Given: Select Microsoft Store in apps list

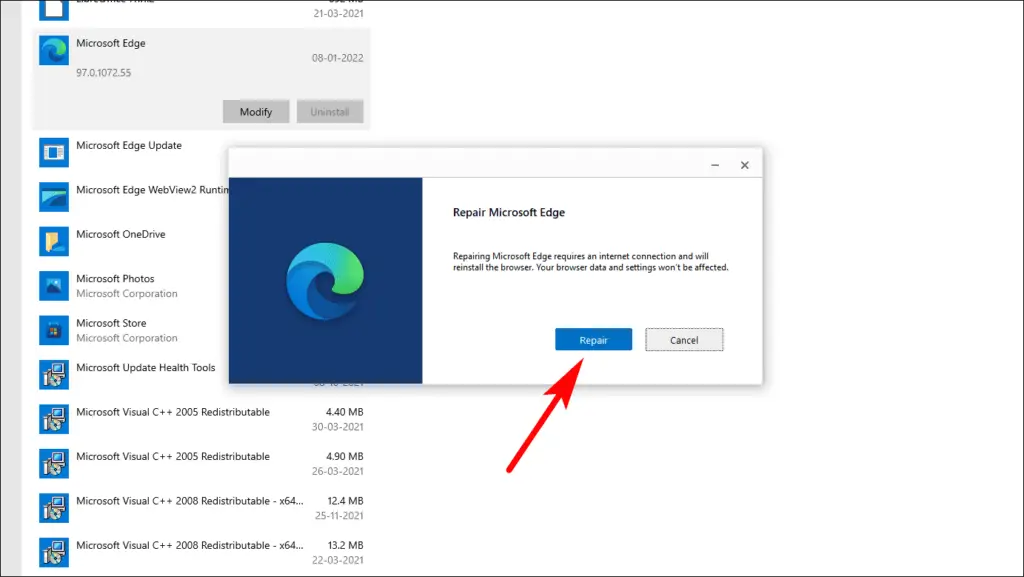Looking at the screenshot, I should coord(111,323).
